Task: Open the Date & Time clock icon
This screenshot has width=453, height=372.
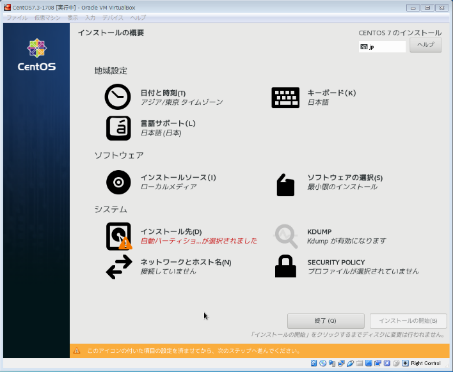Action: pos(118,97)
